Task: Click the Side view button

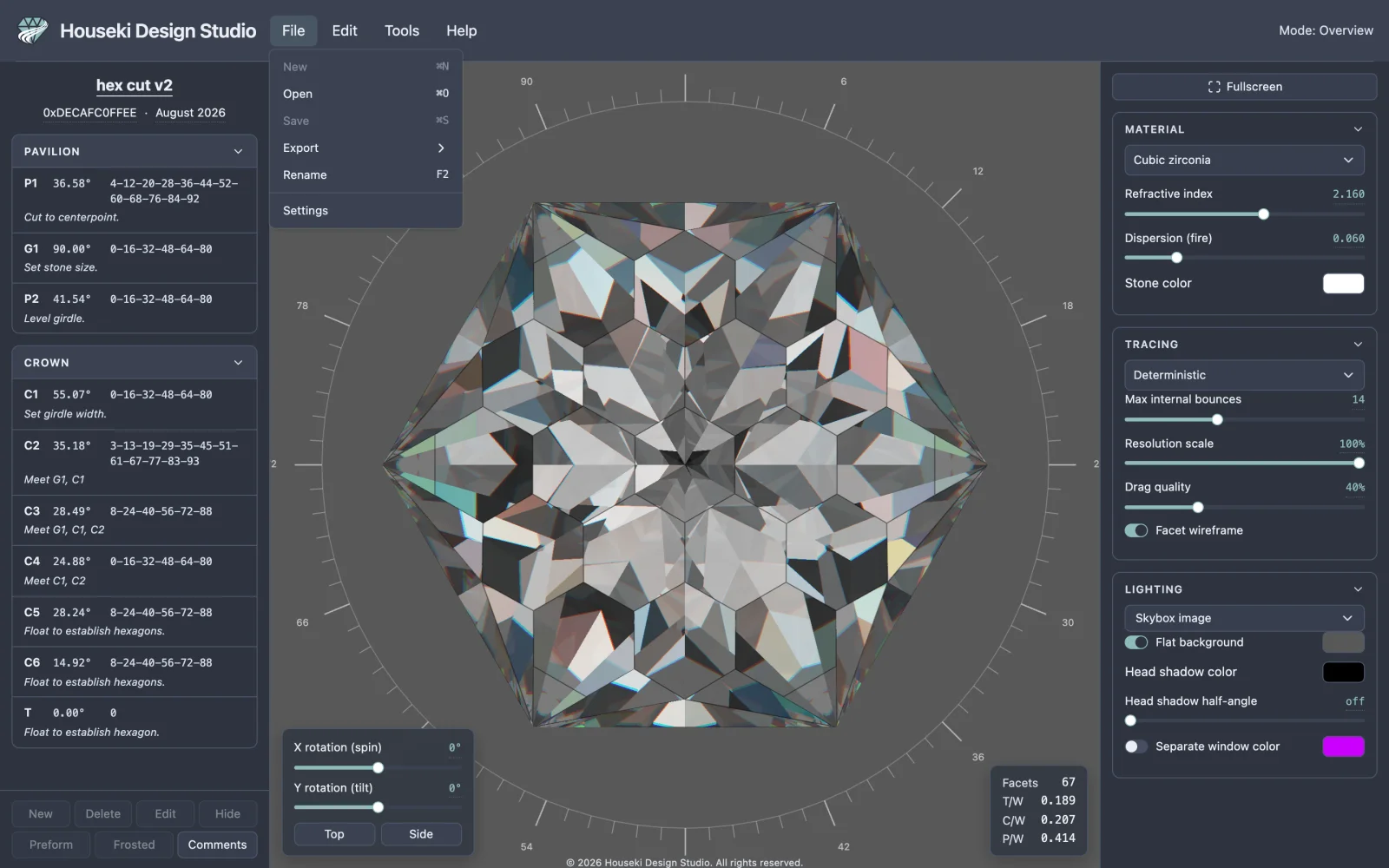Action: pos(421,834)
